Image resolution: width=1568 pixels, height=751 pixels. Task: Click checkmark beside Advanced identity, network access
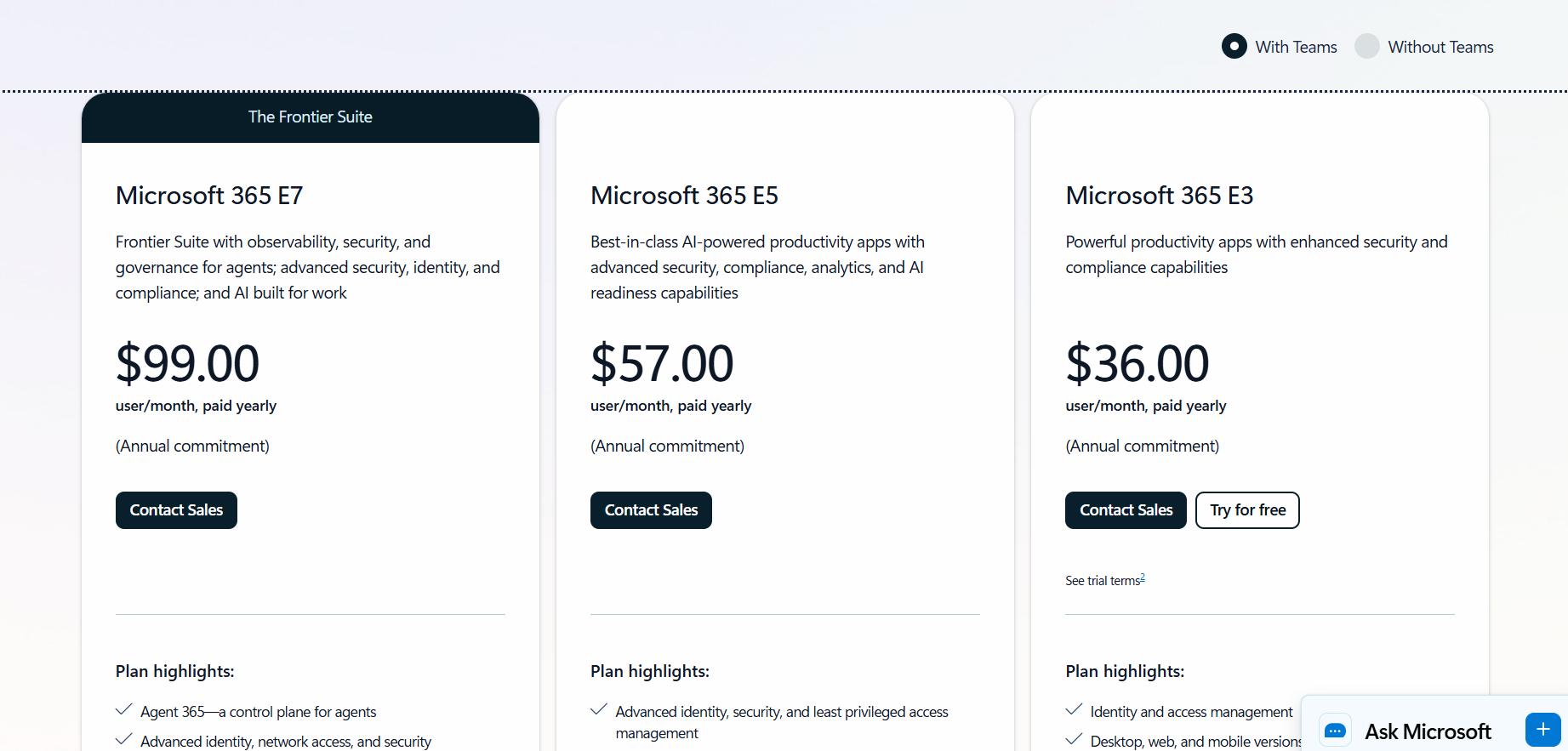(x=124, y=739)
